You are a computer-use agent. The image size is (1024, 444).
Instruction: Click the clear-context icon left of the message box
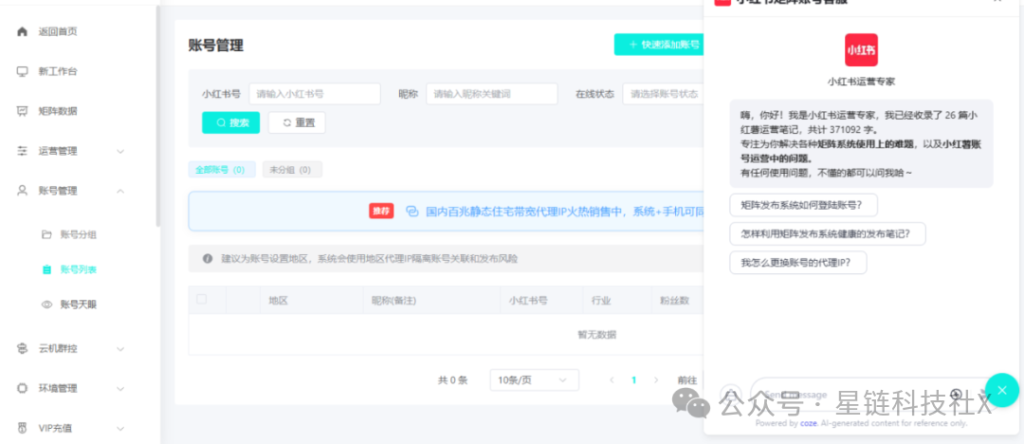pyautogui.click(x=731, y=394)
